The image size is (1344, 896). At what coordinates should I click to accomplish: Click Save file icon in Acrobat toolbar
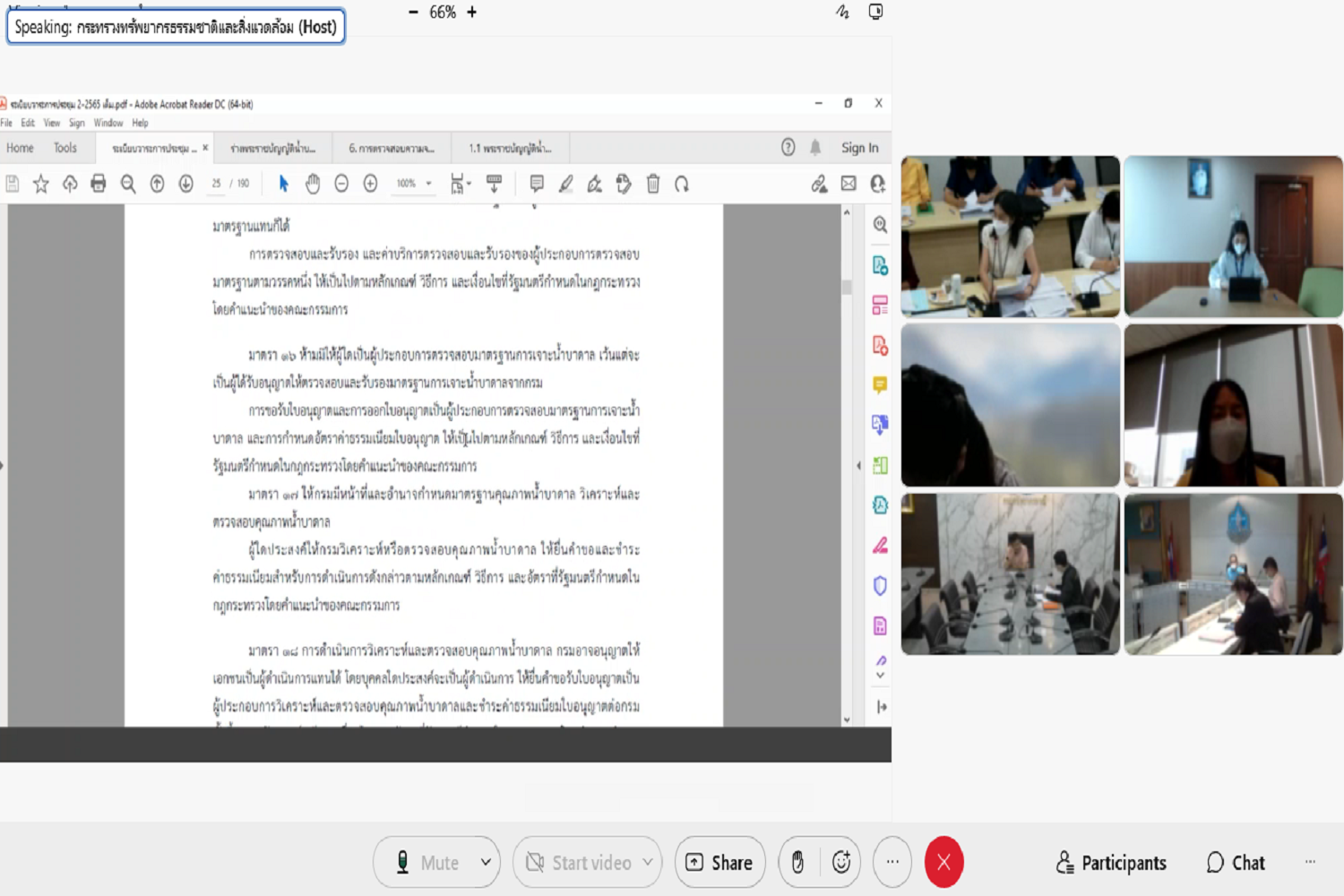13,184
